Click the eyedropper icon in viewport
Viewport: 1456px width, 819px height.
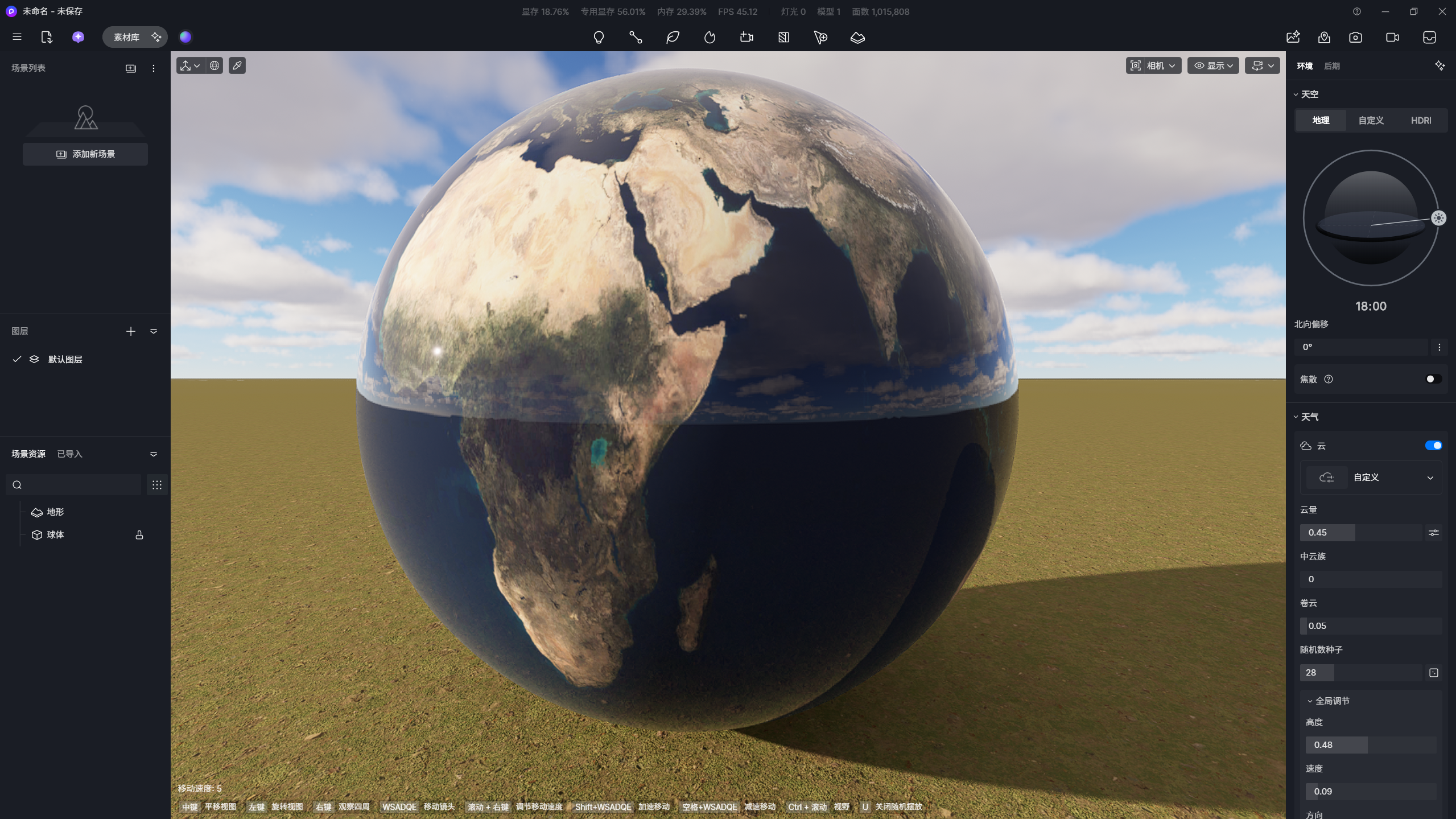tap(237, 65)
